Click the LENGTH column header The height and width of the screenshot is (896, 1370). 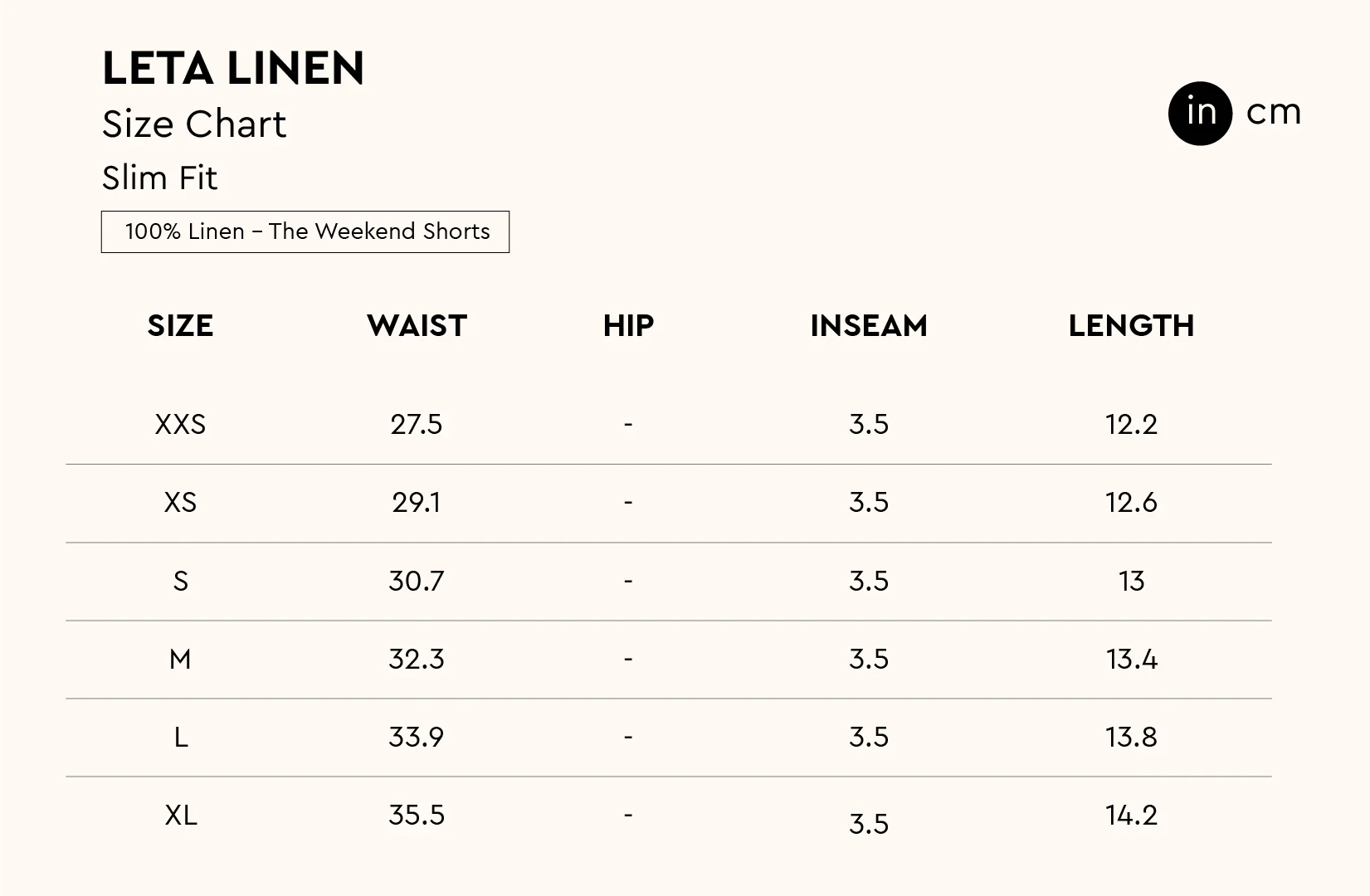pos(1131,326)
